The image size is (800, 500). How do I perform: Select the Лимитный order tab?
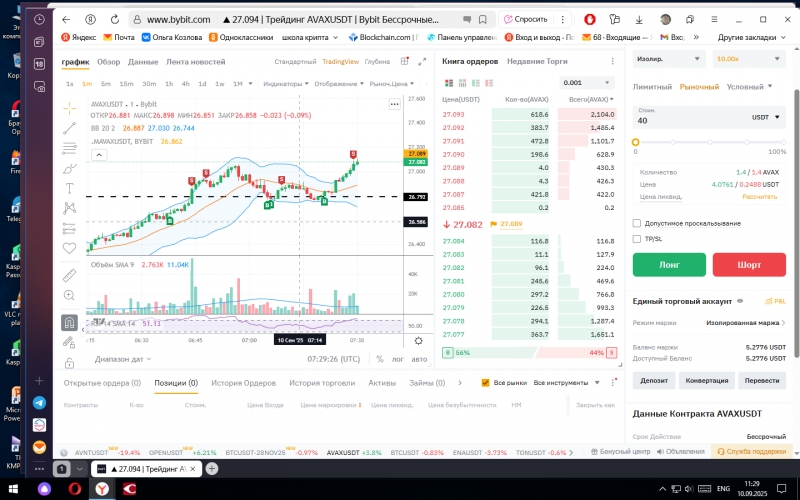pyautogui.click(x=652, y=87)
